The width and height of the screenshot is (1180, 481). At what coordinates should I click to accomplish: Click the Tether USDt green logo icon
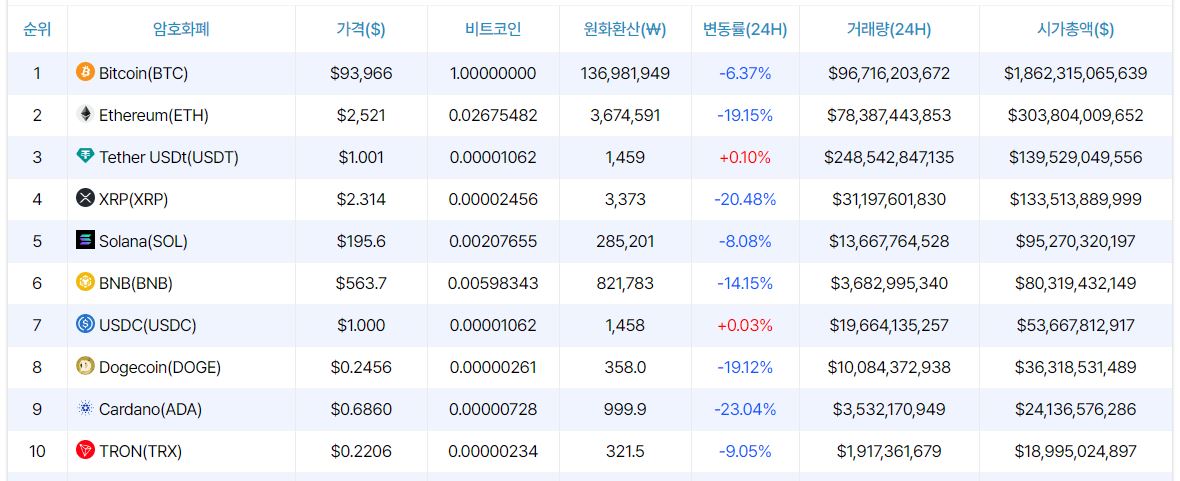[x=86, y=157]
